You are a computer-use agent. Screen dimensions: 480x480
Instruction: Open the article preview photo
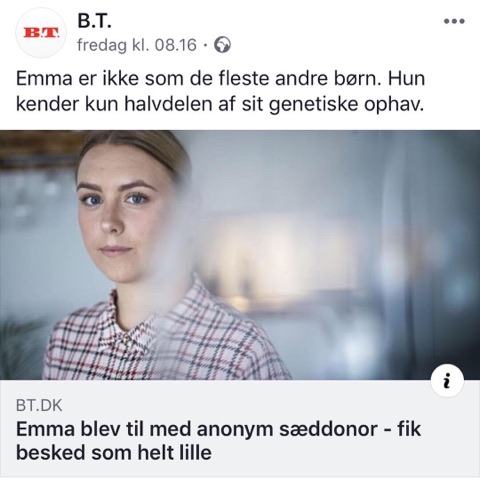pyautogui.click(x=240, y=255)
